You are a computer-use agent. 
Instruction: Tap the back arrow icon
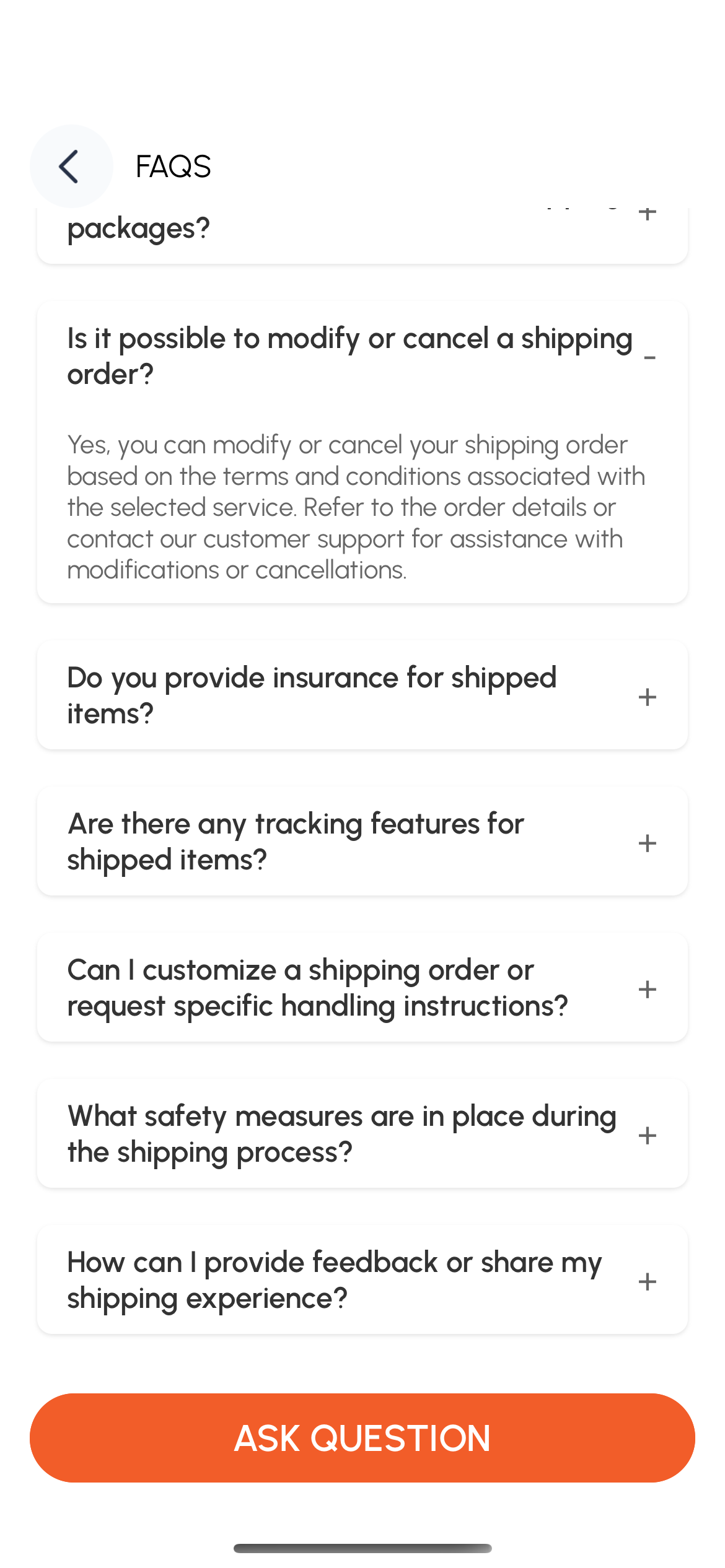click(x=70, y=166)
